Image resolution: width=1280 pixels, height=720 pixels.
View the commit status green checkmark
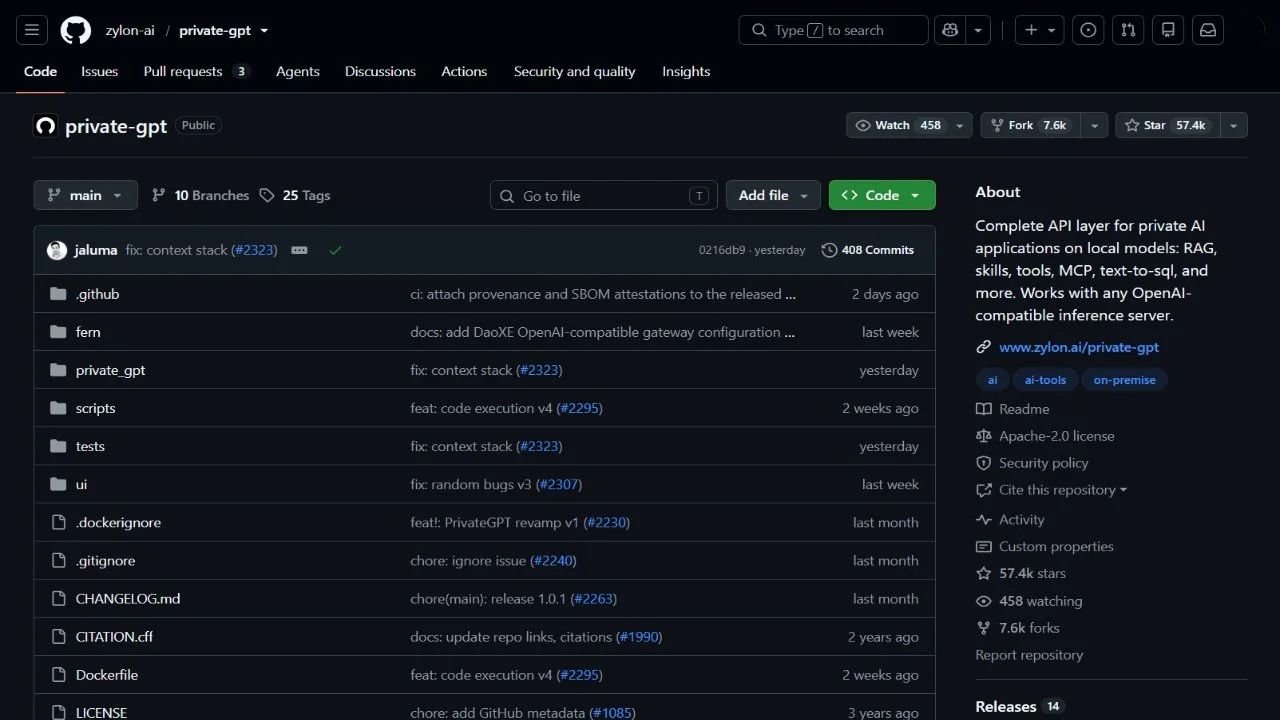[335, 250]
